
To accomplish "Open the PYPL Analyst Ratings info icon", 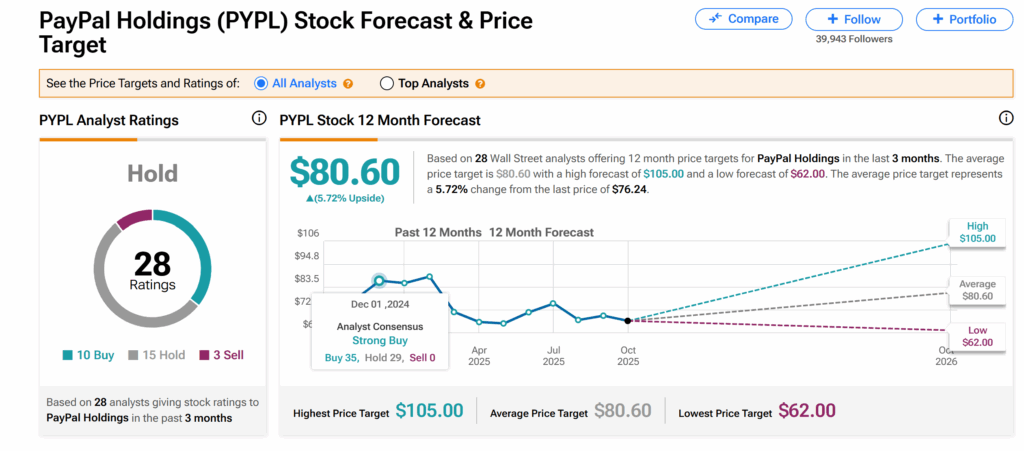I will click(x=259, y=119).
